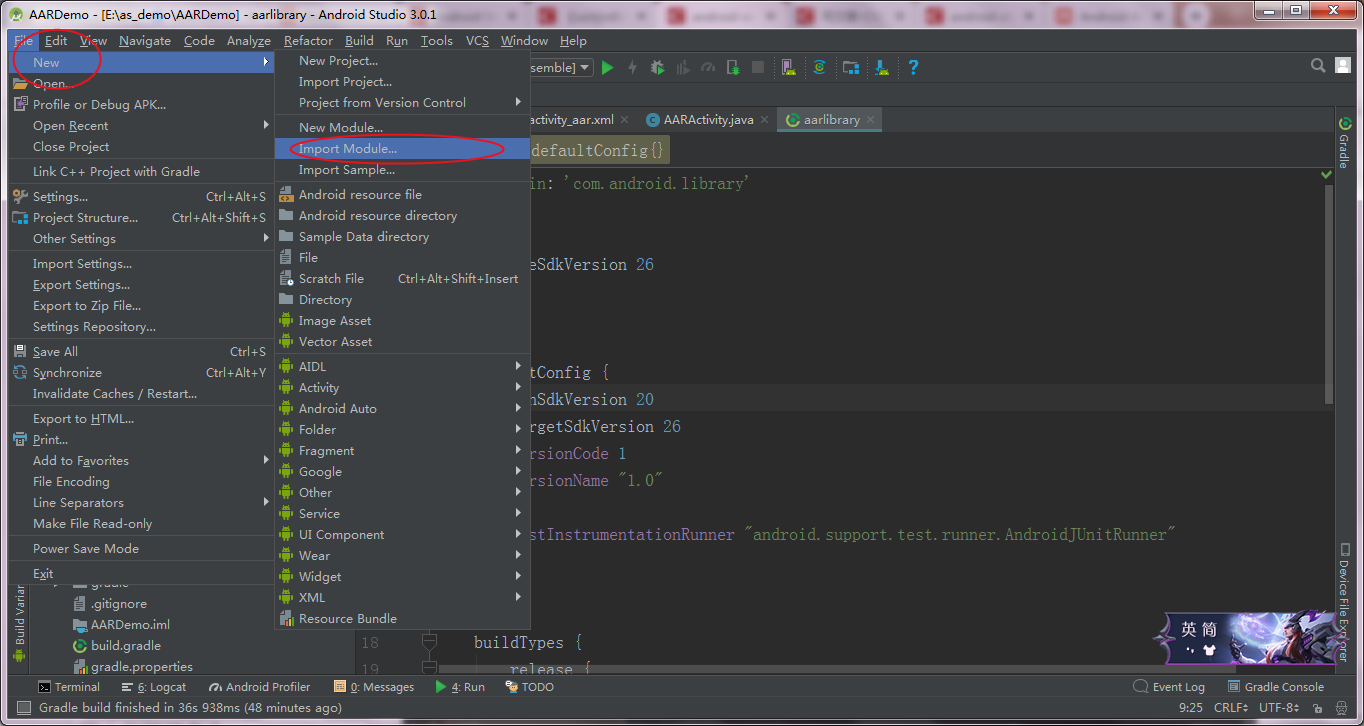
Task: Open the VCS menu
Action: (x=477, y=40)
